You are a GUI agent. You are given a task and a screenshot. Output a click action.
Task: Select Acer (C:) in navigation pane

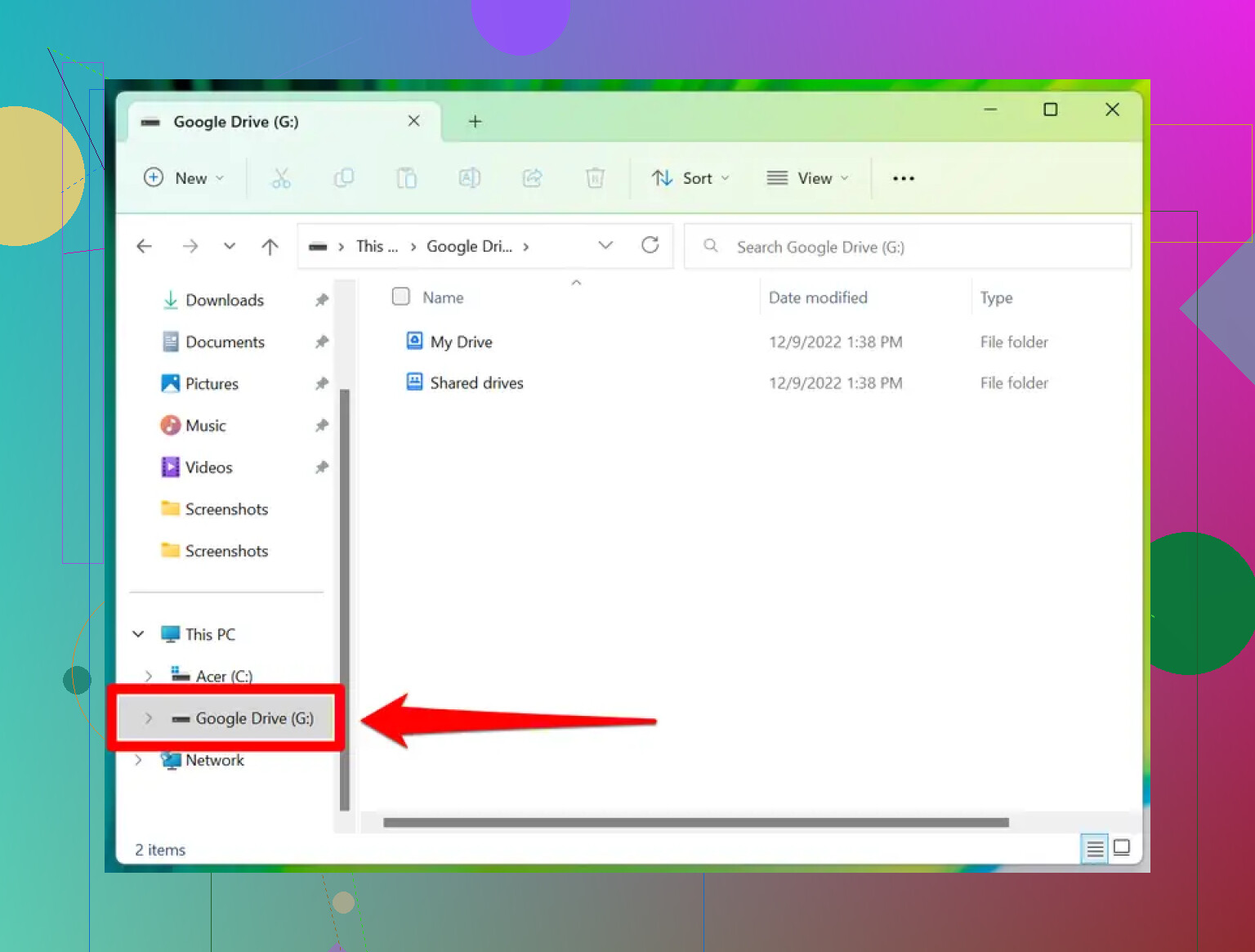pos(224,676)
